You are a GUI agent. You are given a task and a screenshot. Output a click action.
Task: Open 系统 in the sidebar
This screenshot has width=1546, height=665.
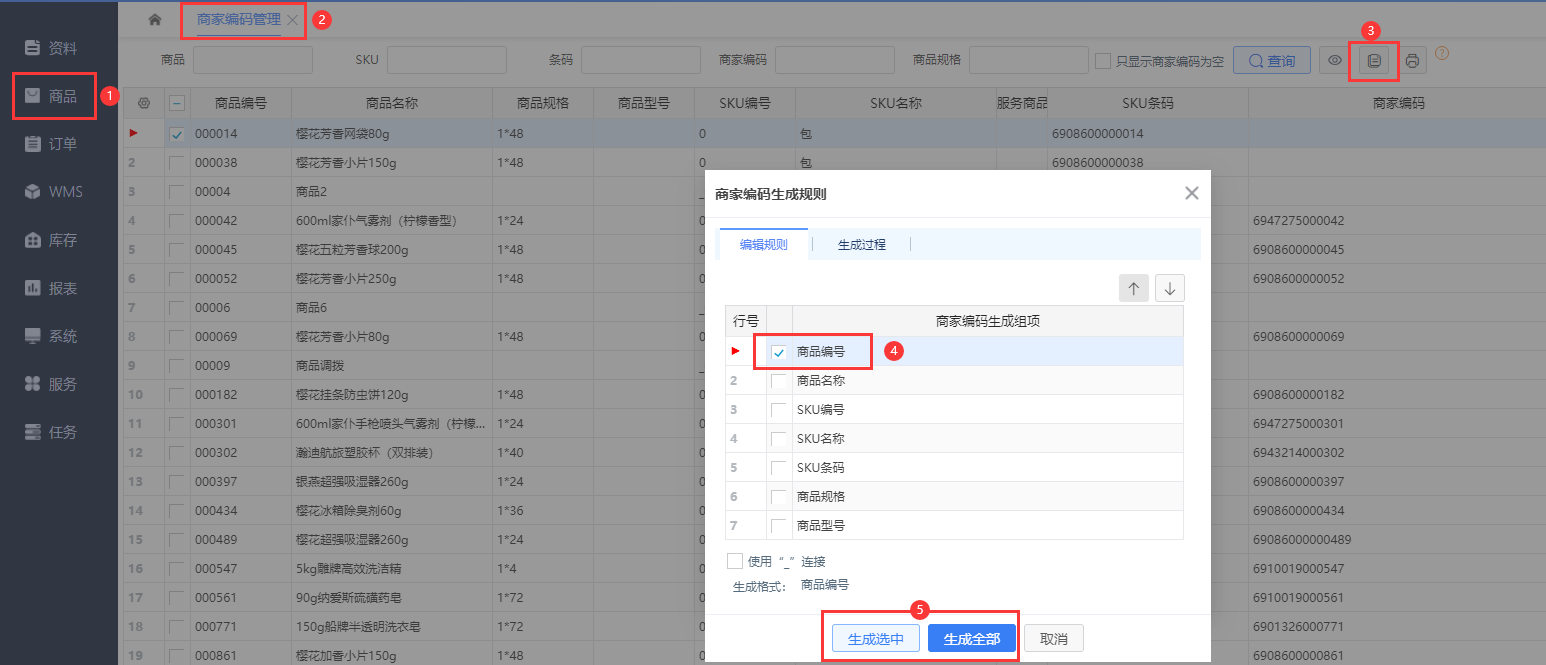pyautogui.click(x=52, y=336)
